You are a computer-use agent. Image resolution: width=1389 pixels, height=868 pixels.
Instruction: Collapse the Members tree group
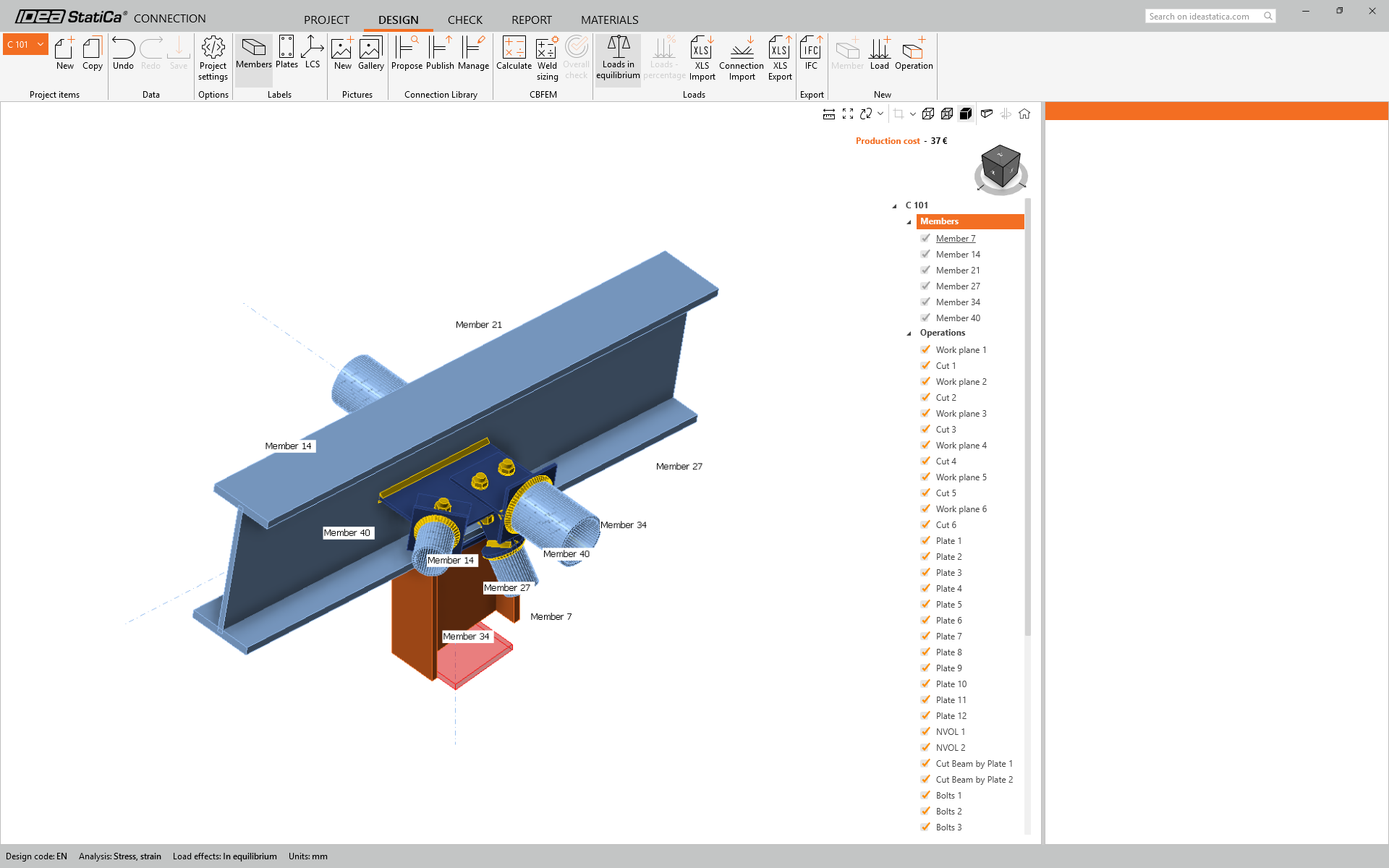pos(909,222)
